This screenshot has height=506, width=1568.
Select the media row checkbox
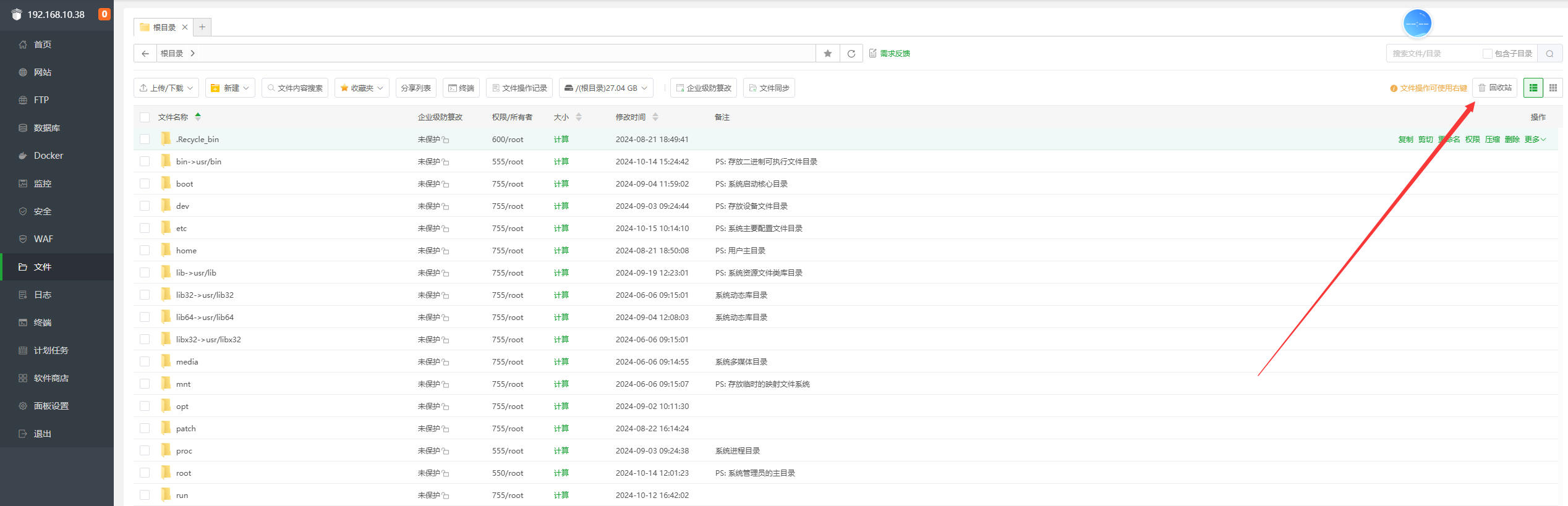pos(145,362)
